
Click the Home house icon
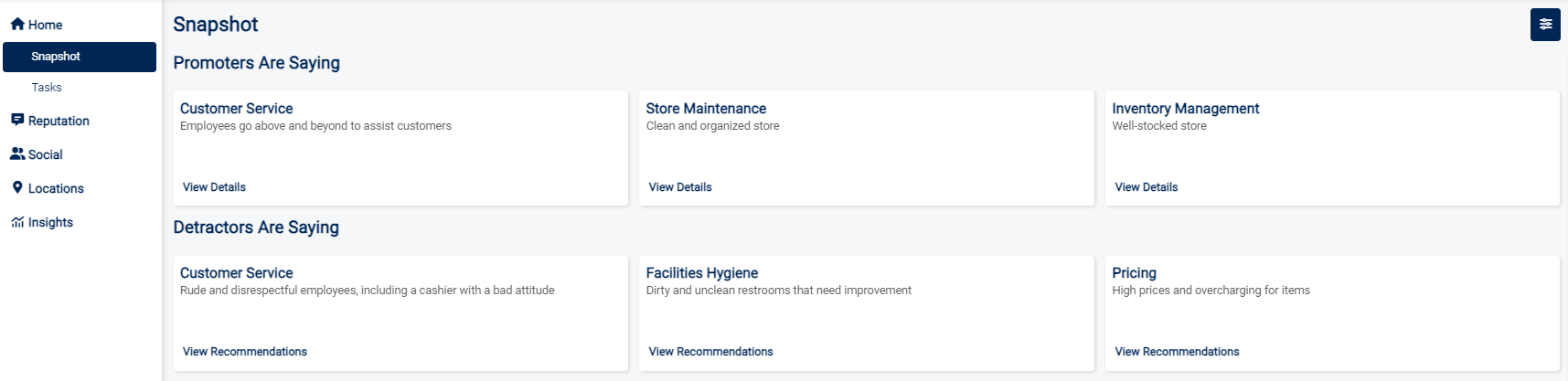[17, 25]
